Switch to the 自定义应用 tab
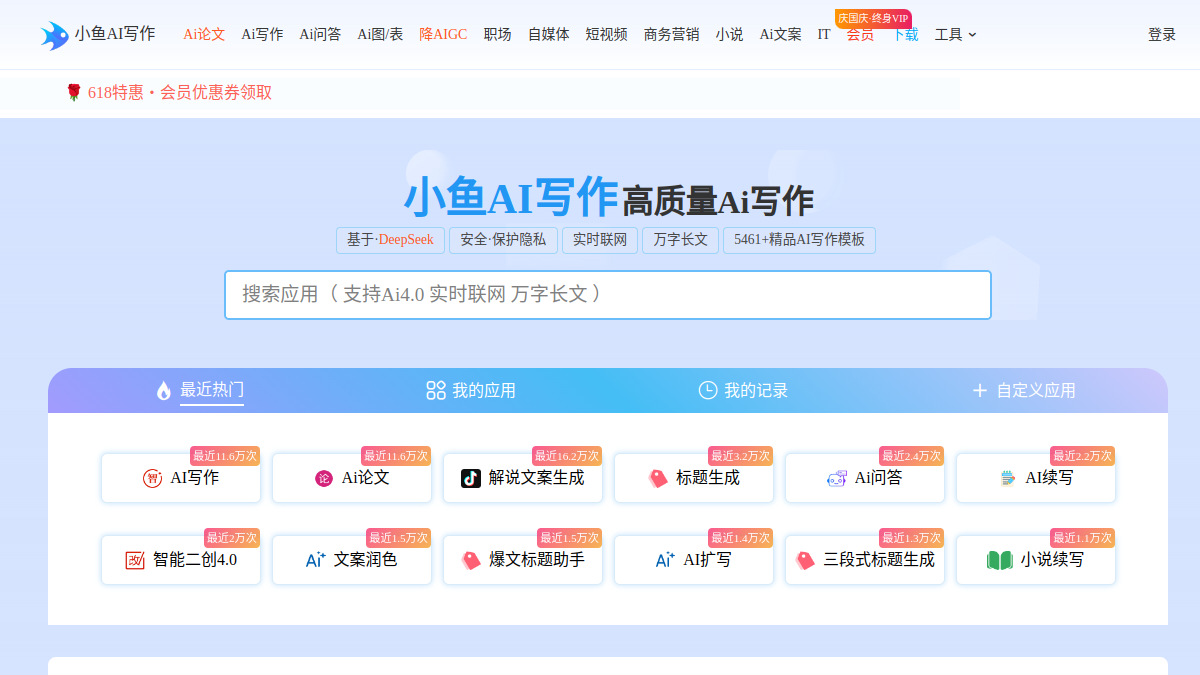1200x675 pixels. pyautogui.click(x=1036, y=390)
